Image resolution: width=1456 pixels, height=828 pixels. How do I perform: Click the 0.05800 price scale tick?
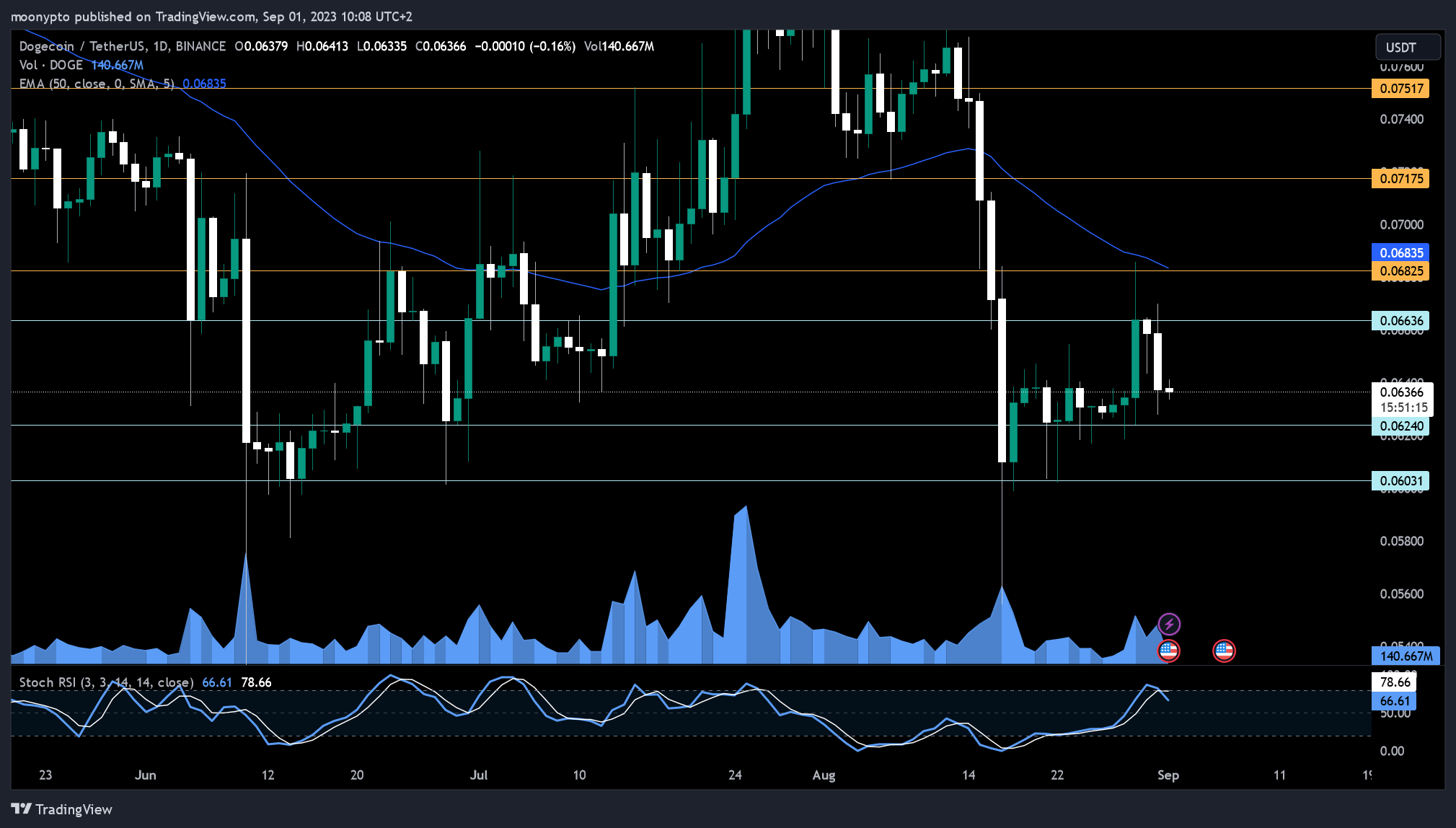pyautogui.click(x=1401, y=541)
